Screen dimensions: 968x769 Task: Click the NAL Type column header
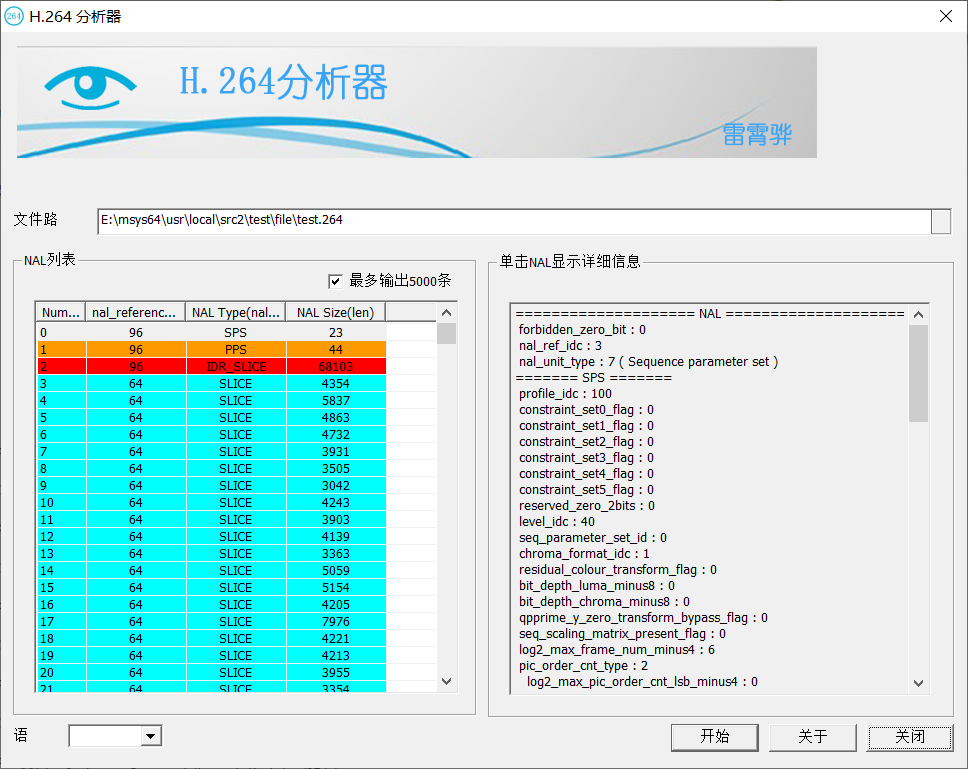click(x=234, y=312)
